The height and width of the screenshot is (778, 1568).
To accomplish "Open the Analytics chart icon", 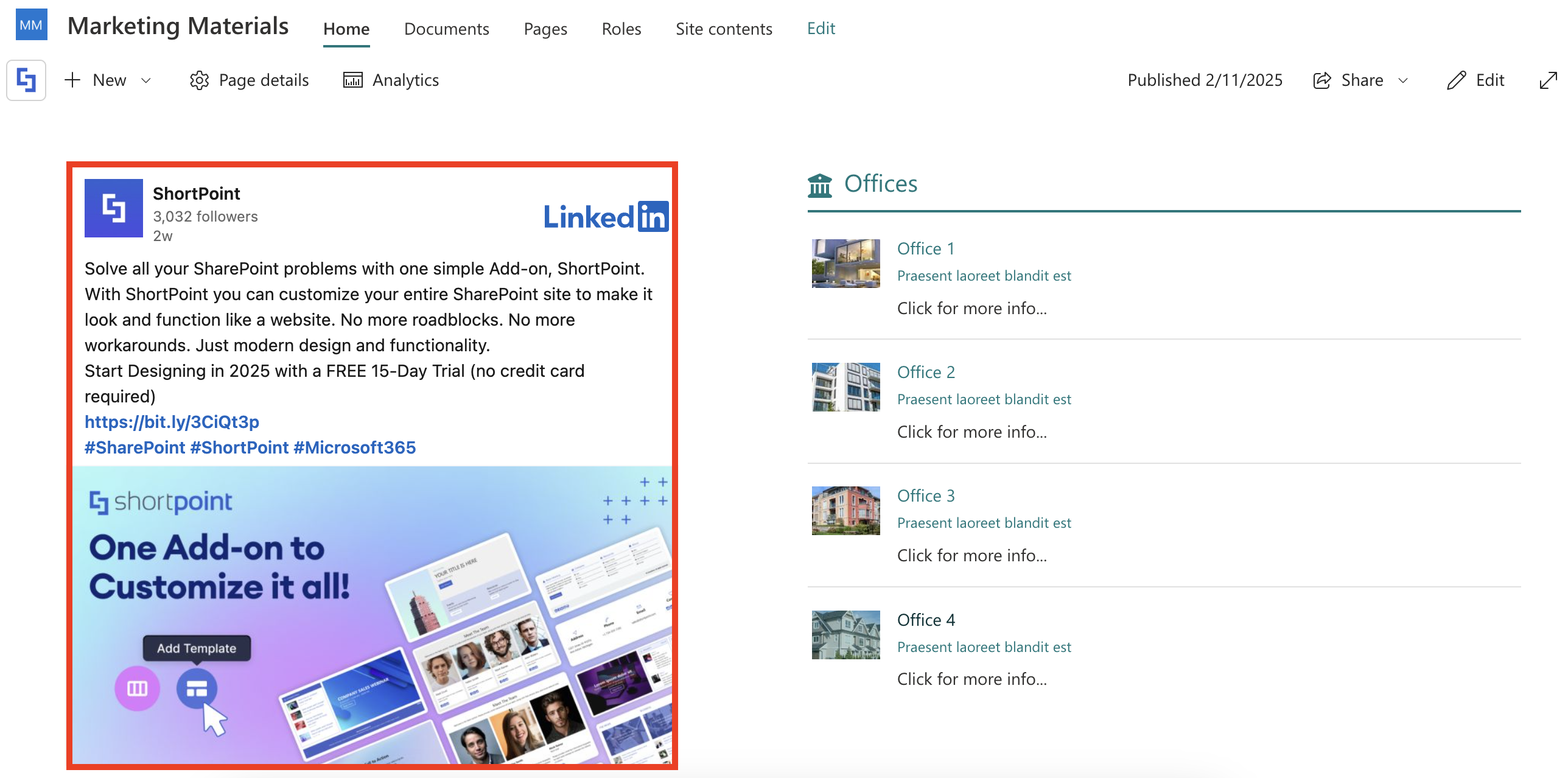I will [352, 80].
